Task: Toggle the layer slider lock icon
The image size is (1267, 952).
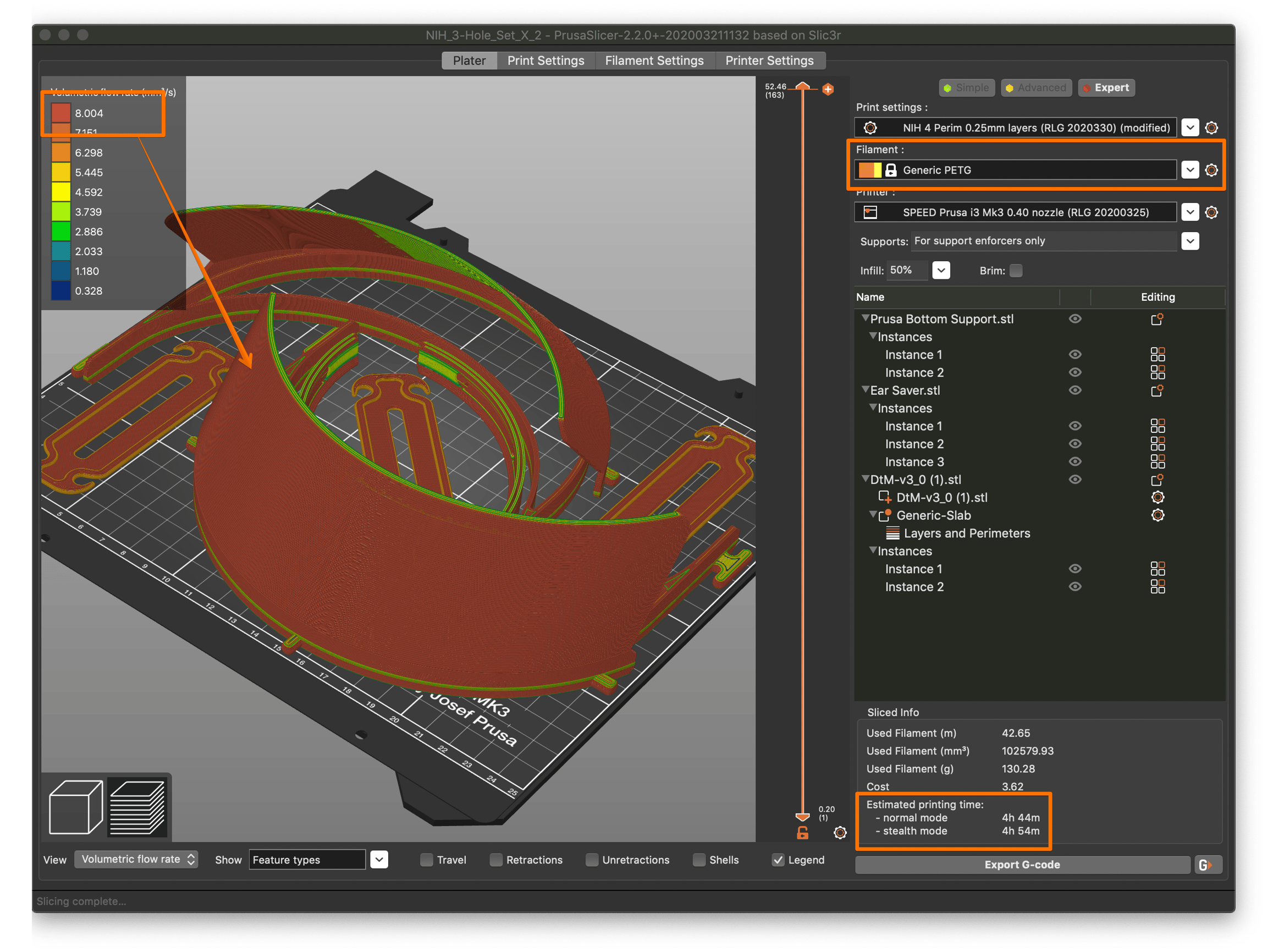Action: [x=803, y=833]
